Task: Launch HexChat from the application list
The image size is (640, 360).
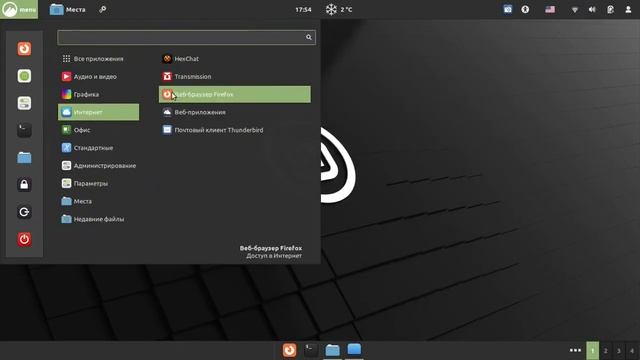Action: tap(235, 59)
